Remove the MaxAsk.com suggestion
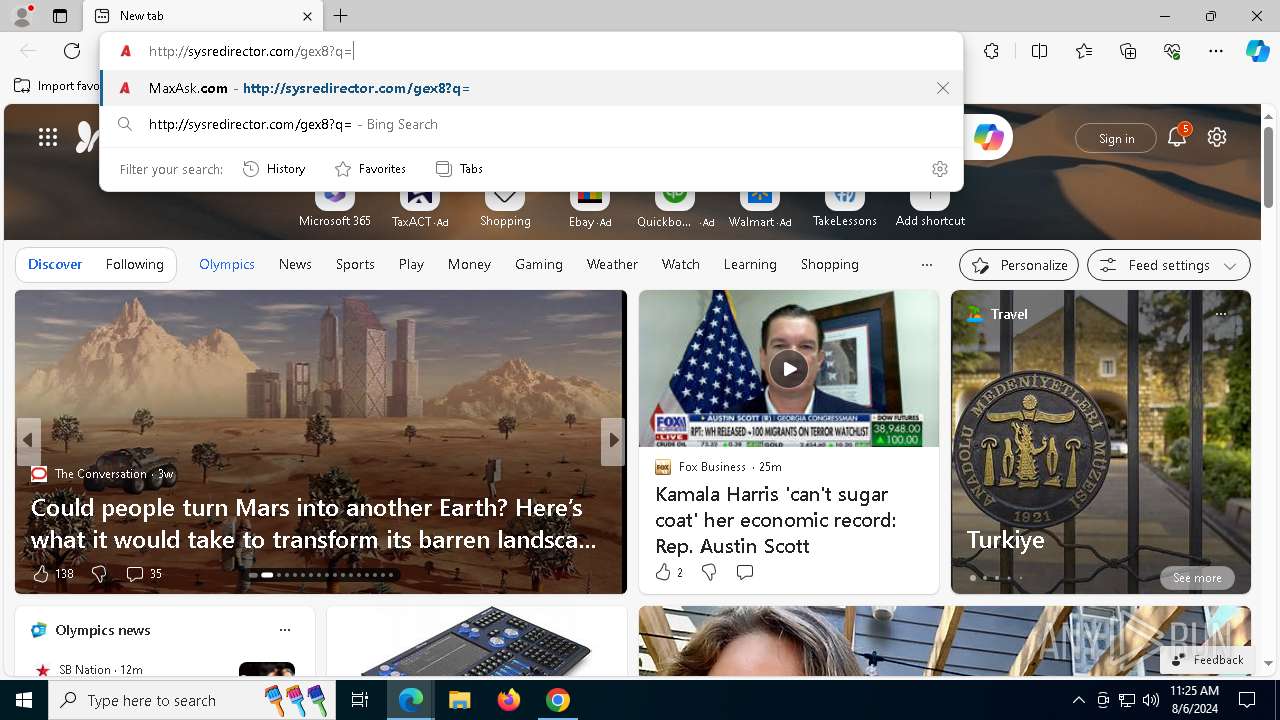Image resolution: width=1280 pixels, height=720 pixels. coord(943,88)
